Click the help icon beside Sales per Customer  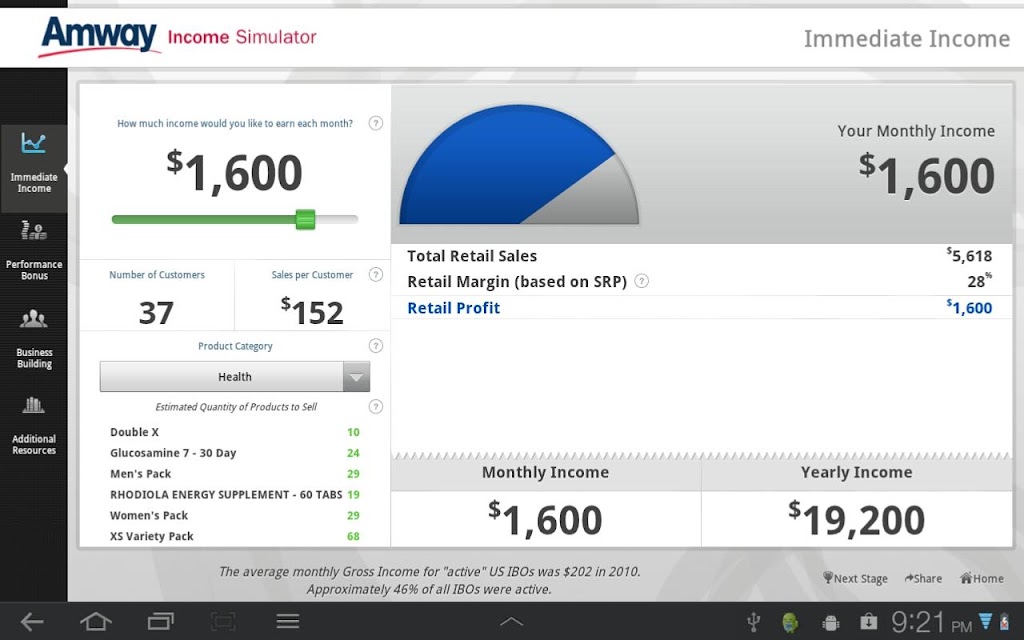pyautogui.click(x=376, y=274)
